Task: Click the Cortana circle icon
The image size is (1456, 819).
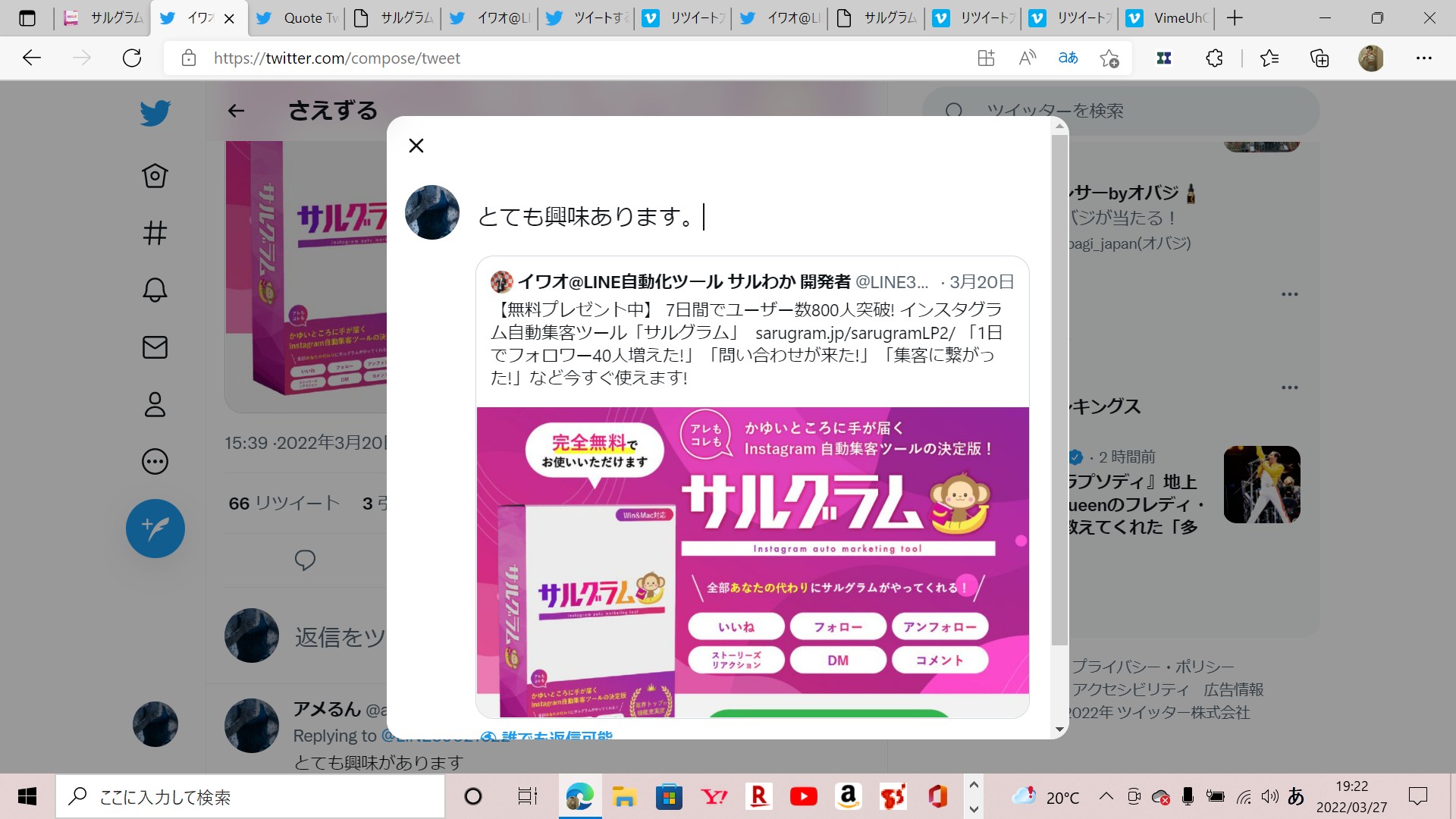Action: coord(473,796)
